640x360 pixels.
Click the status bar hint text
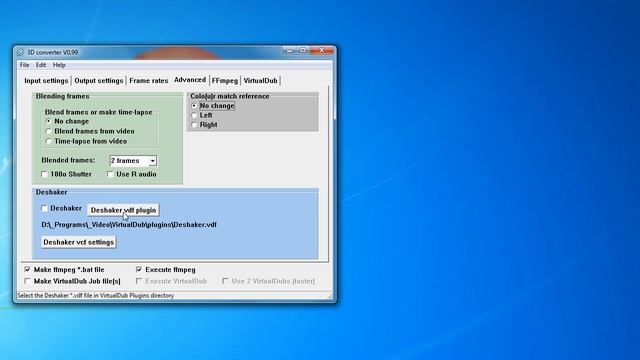pyautogui.click(x=96, y=295)
